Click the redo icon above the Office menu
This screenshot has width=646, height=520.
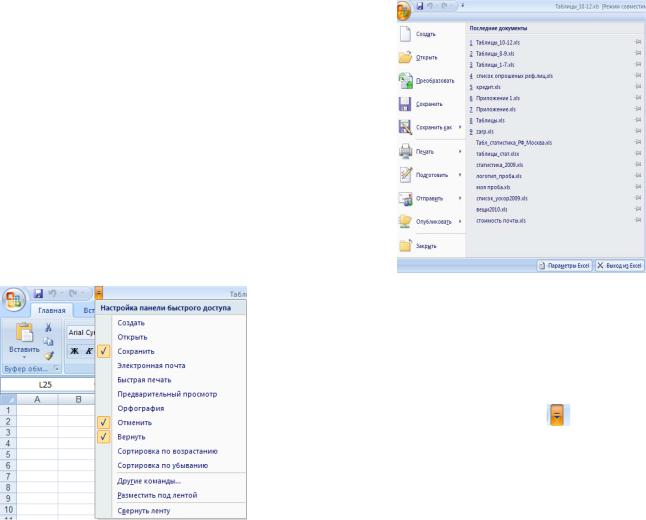(x=445, y=6)
